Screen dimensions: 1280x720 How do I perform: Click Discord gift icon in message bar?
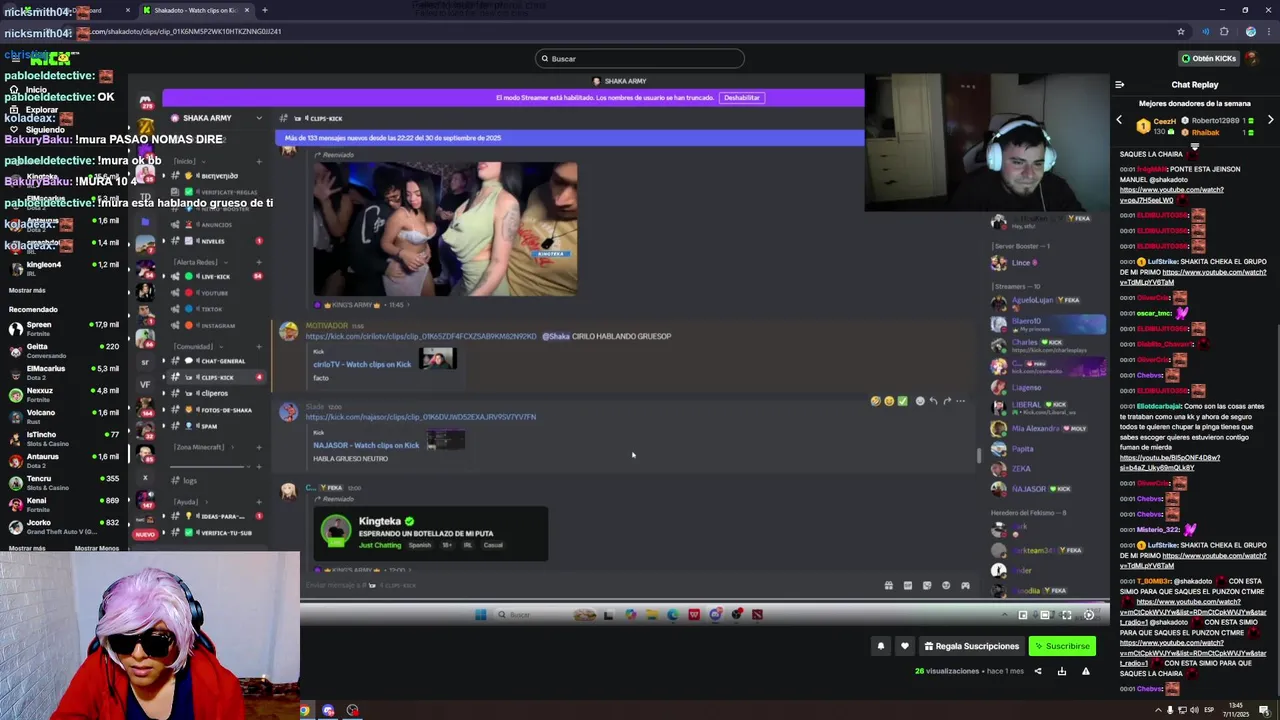click(x=888, y=585)
